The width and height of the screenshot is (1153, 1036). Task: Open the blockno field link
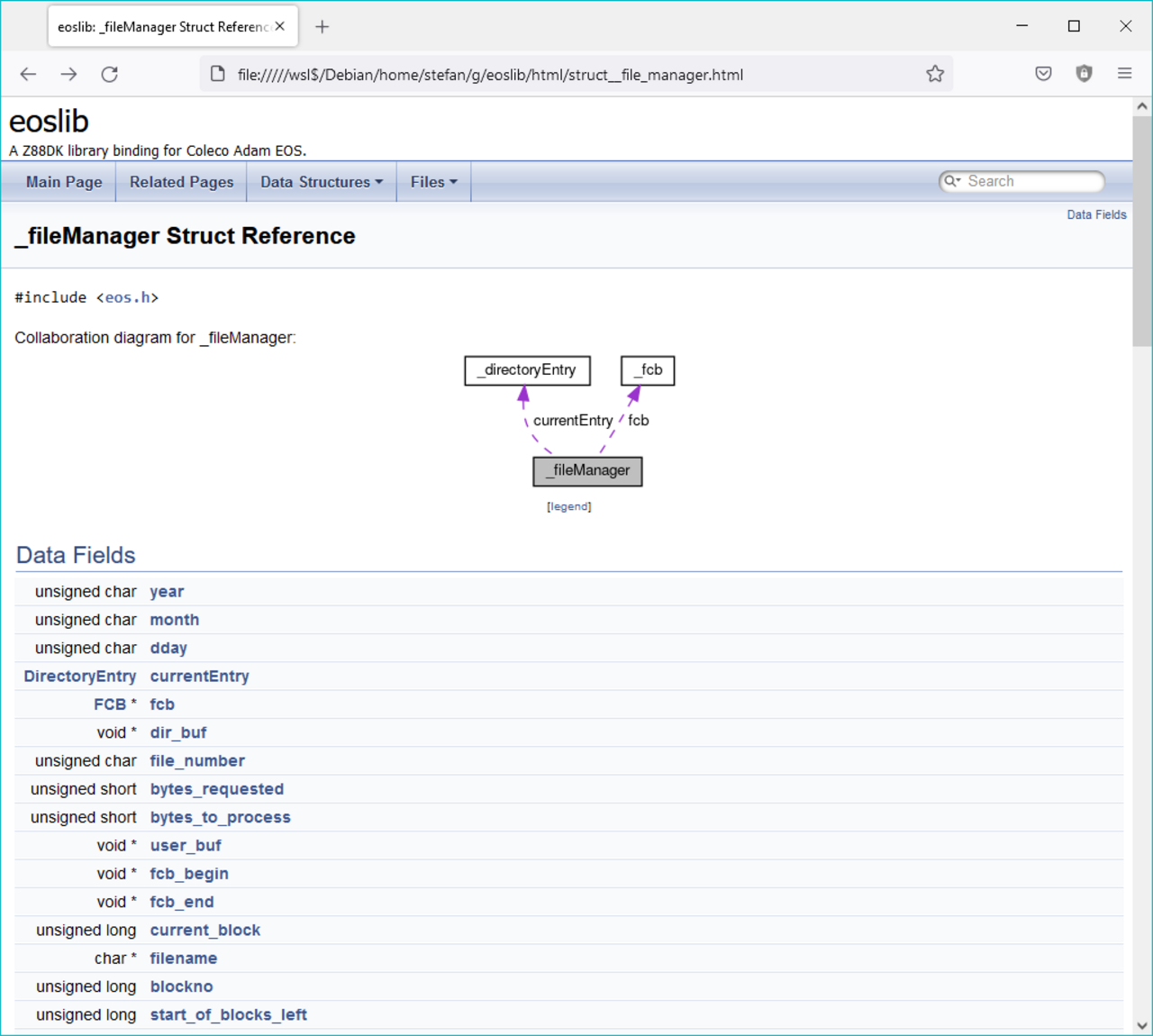(x=181, y=986)
